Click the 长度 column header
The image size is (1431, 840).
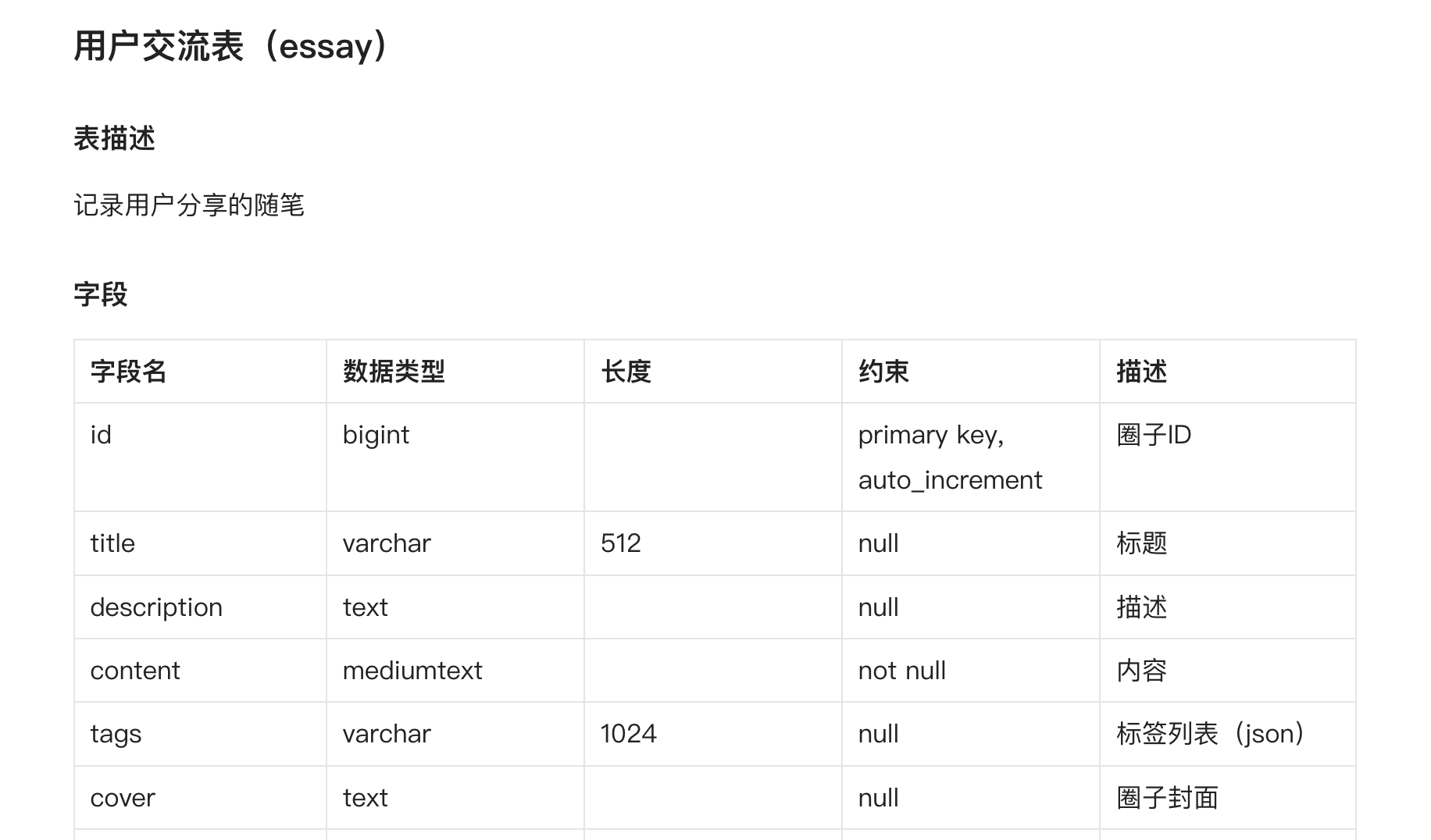(626, 372)
